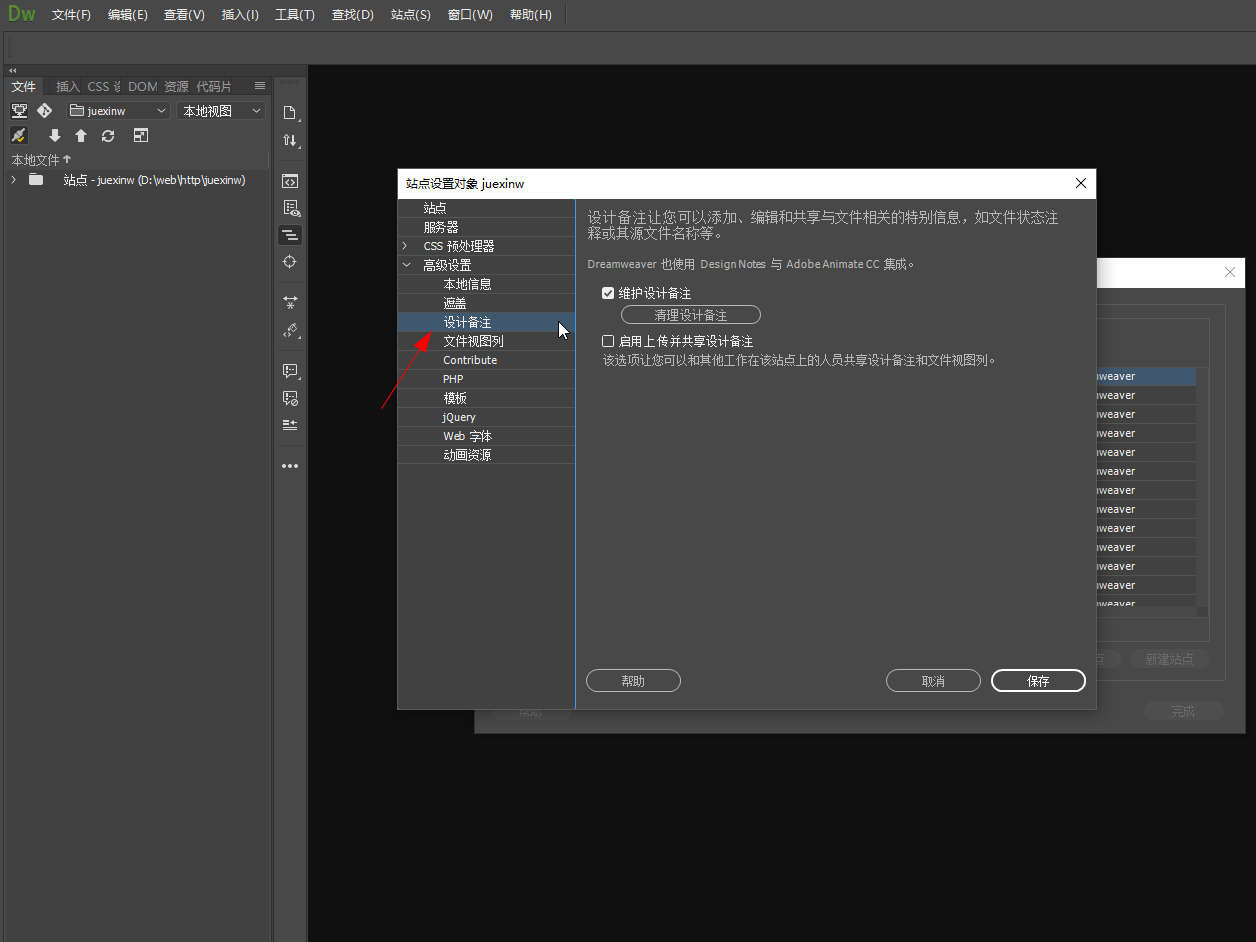The width and height of the screenshot is (1256, 942).
Task: Select Web 字体 in the settings list
Action: click(x=486, y=436)
